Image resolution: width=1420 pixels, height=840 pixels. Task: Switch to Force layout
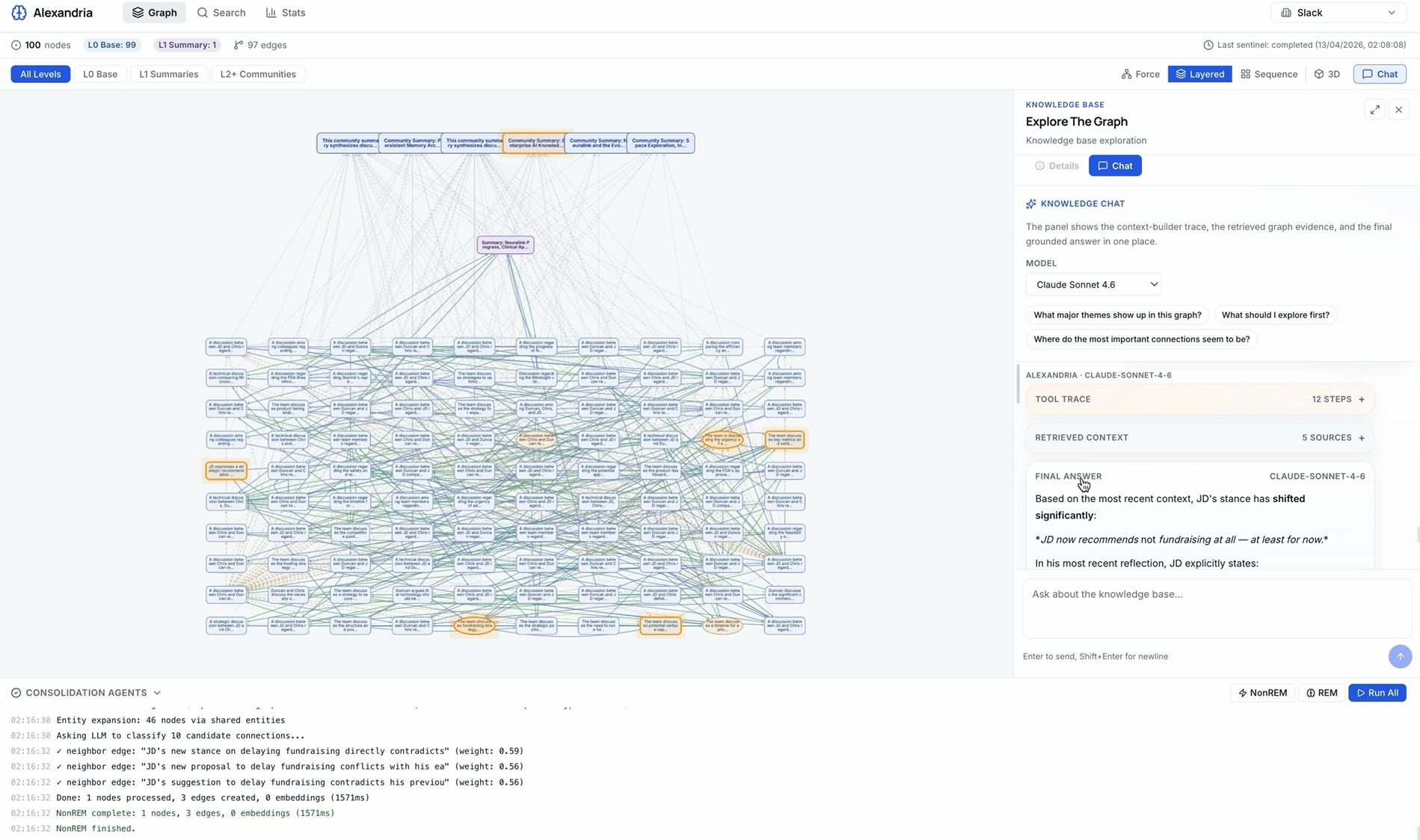[1140, 74]
